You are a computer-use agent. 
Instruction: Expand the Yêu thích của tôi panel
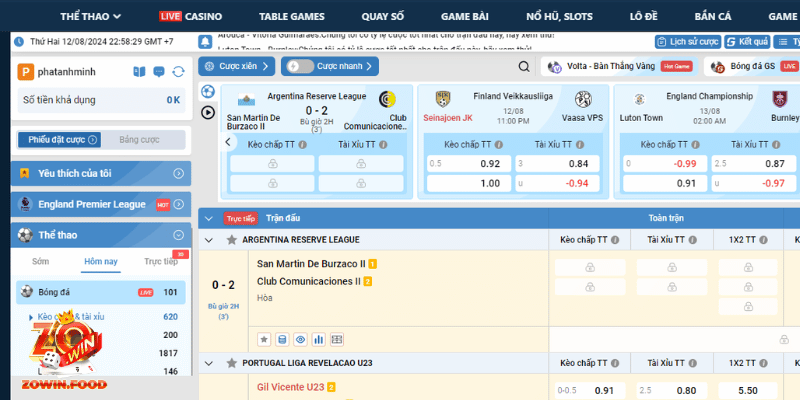(178, 173)
